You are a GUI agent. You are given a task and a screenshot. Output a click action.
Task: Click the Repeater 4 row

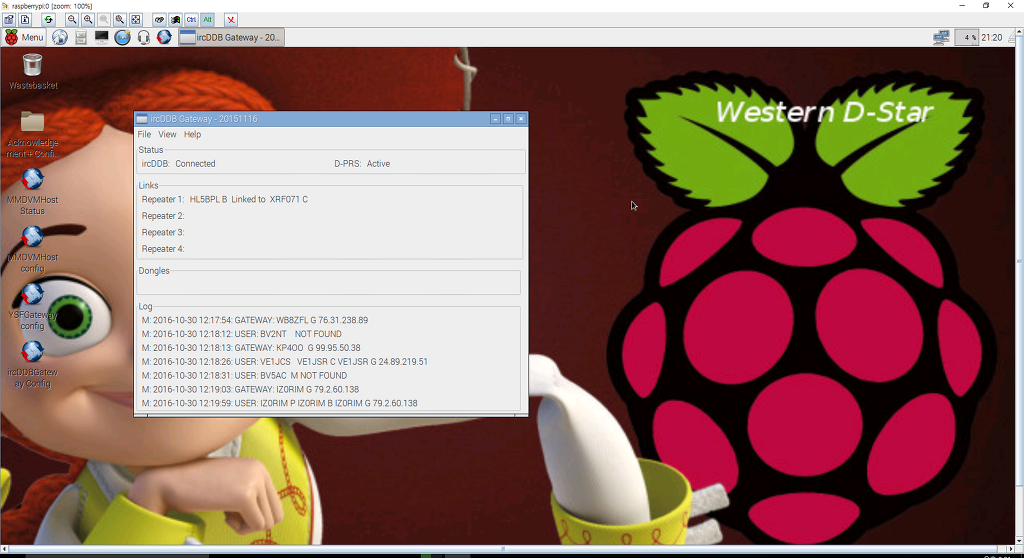point(163,249)
